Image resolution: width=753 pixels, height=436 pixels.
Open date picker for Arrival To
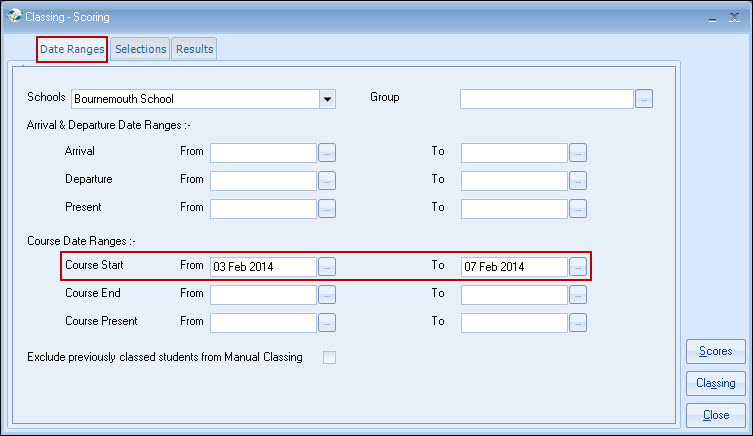click(578, 153)
